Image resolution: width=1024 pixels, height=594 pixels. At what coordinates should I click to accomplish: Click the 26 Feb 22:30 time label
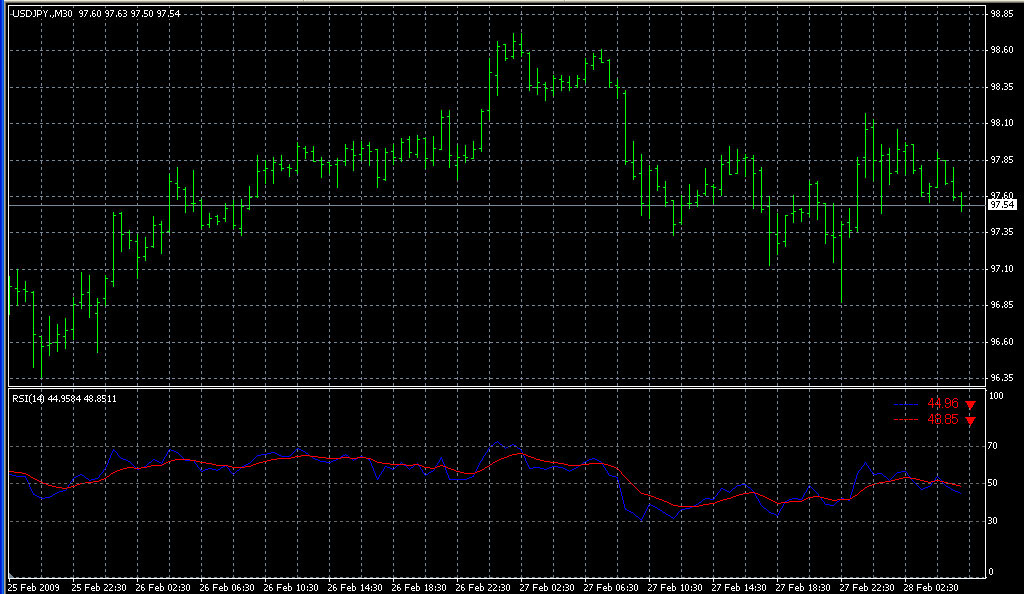pos(483,587)
